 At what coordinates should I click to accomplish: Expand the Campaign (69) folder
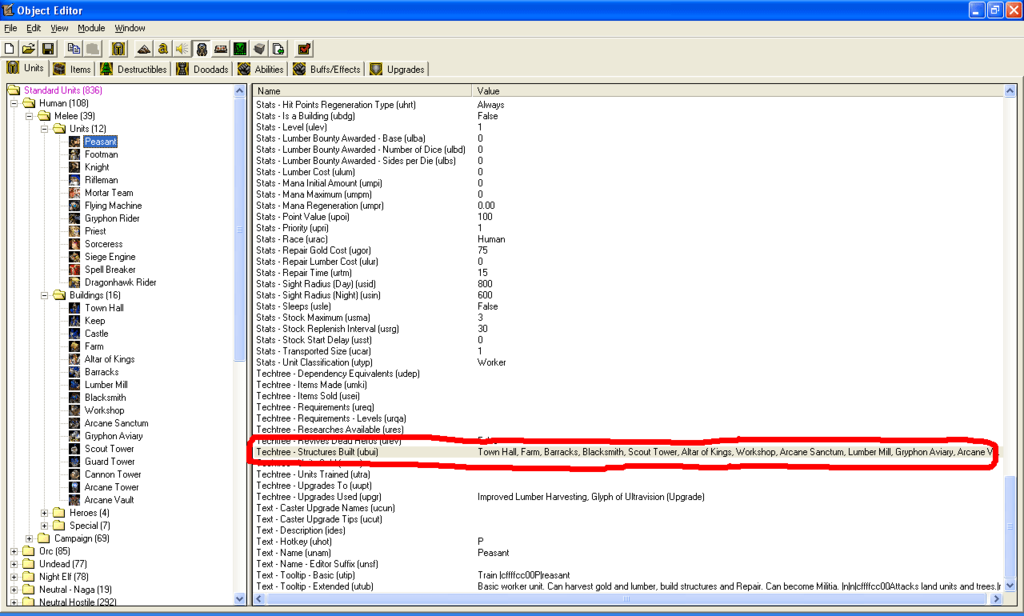click(29, 539)
